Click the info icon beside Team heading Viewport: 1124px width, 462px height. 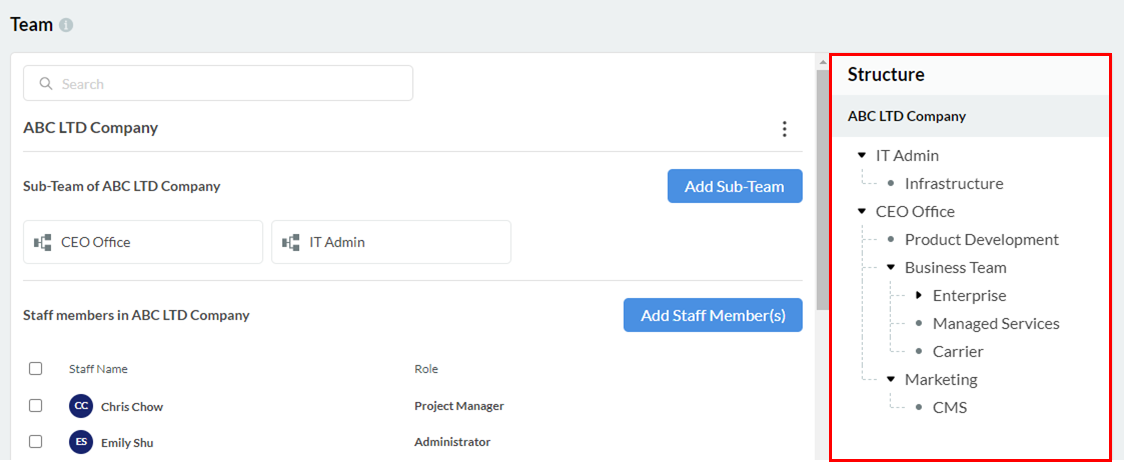(x=66, y=25)
